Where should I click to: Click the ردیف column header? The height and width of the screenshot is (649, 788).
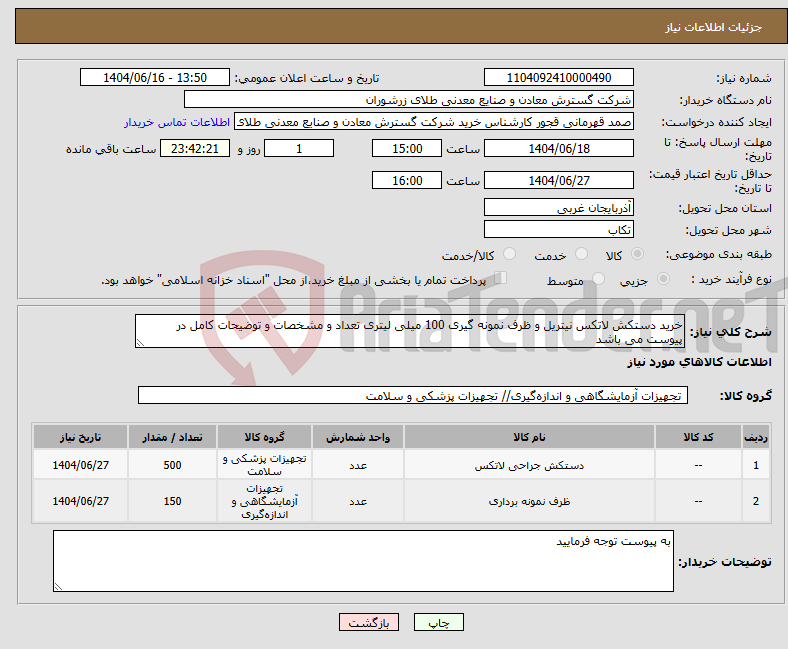pos(756,437)
